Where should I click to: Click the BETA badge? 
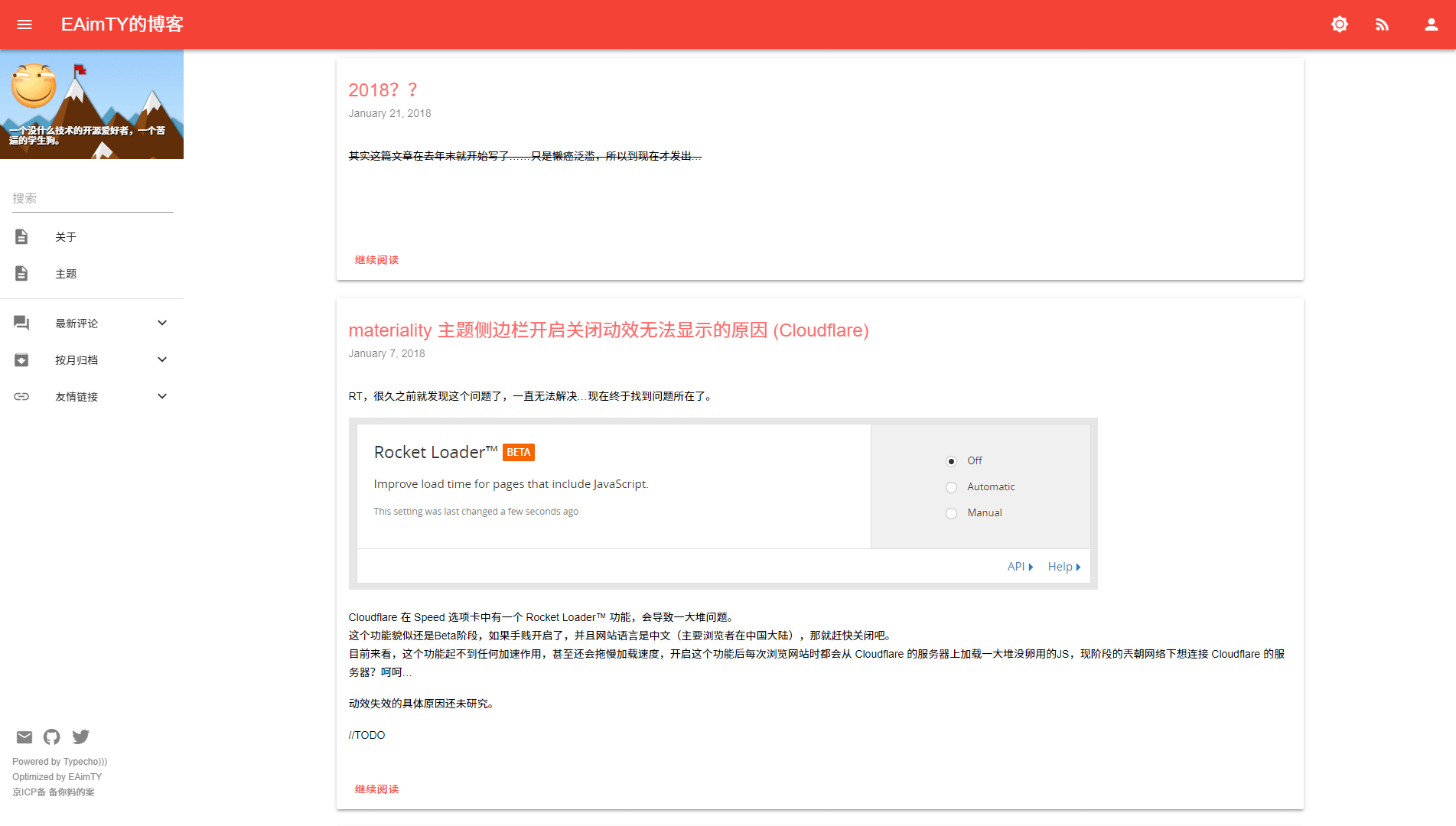[x=519, y=452]
